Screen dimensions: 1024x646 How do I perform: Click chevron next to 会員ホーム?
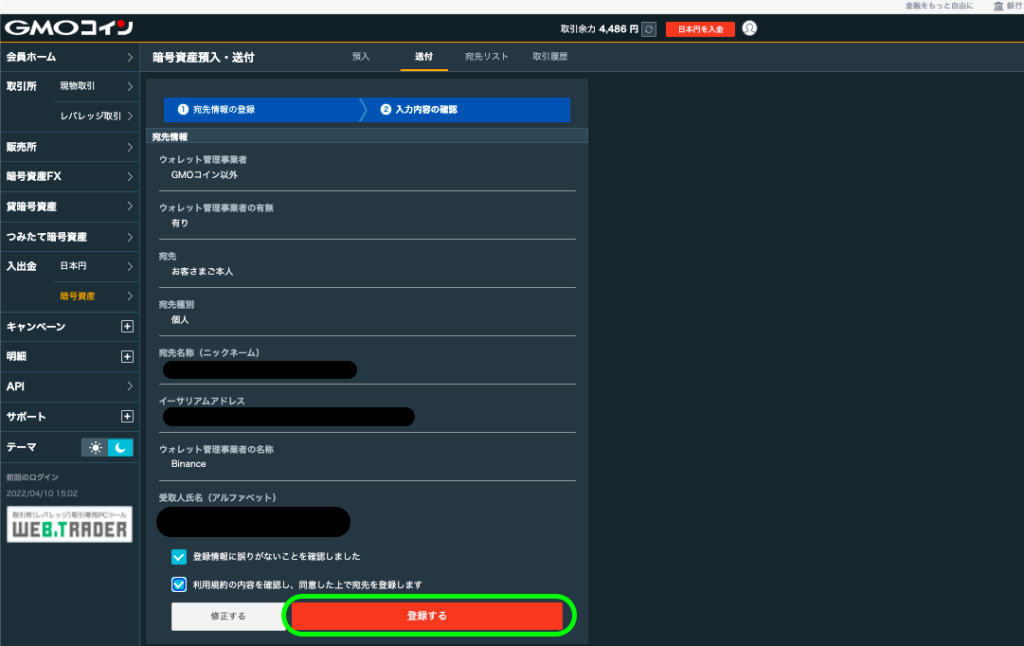(x=130, y=57)
